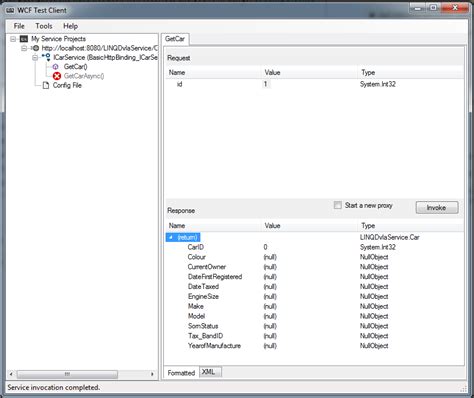
Task: Collapse the My Service Projects tree node
Action: 13,39
